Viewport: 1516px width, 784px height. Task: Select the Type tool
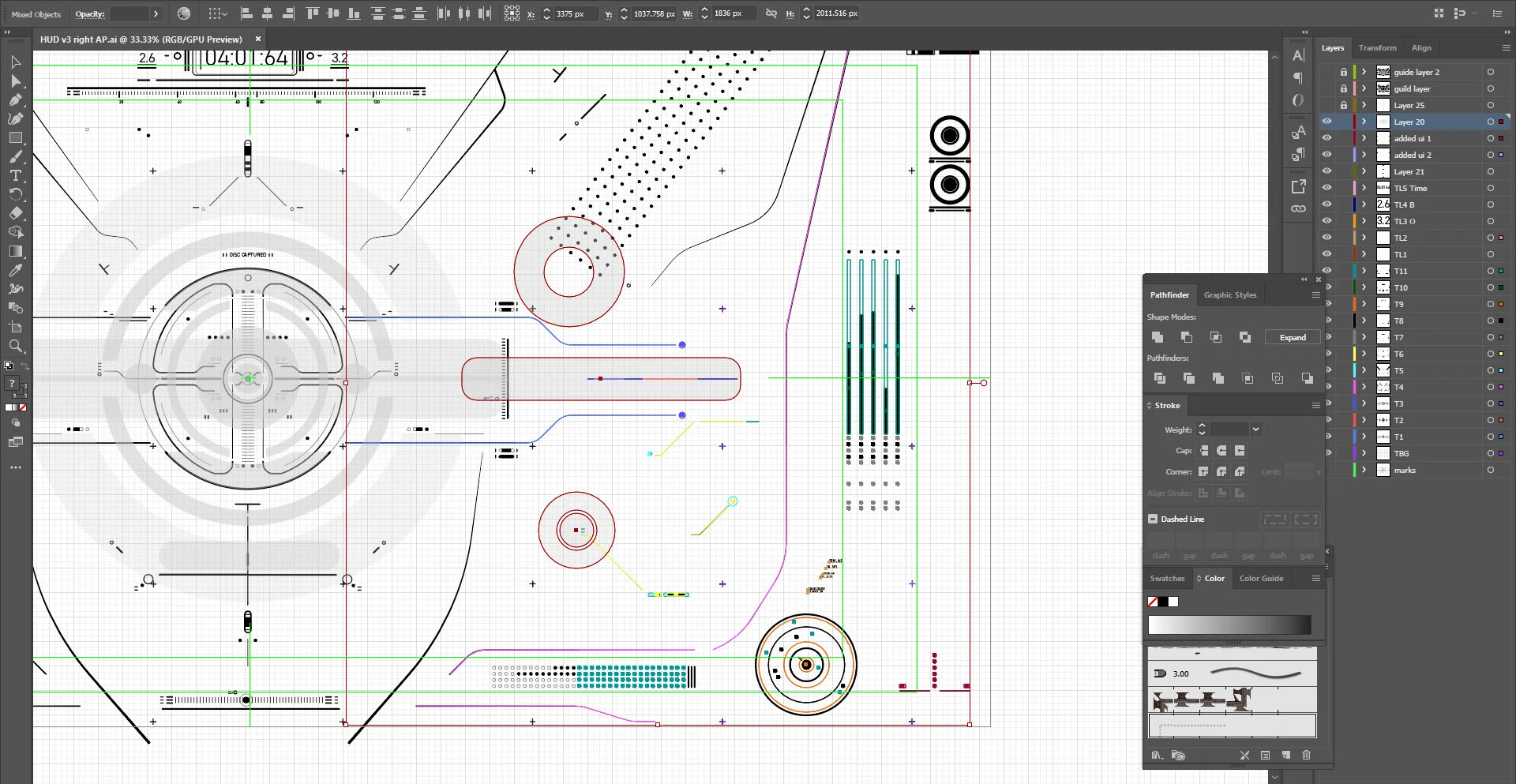[x=16, y=176]
